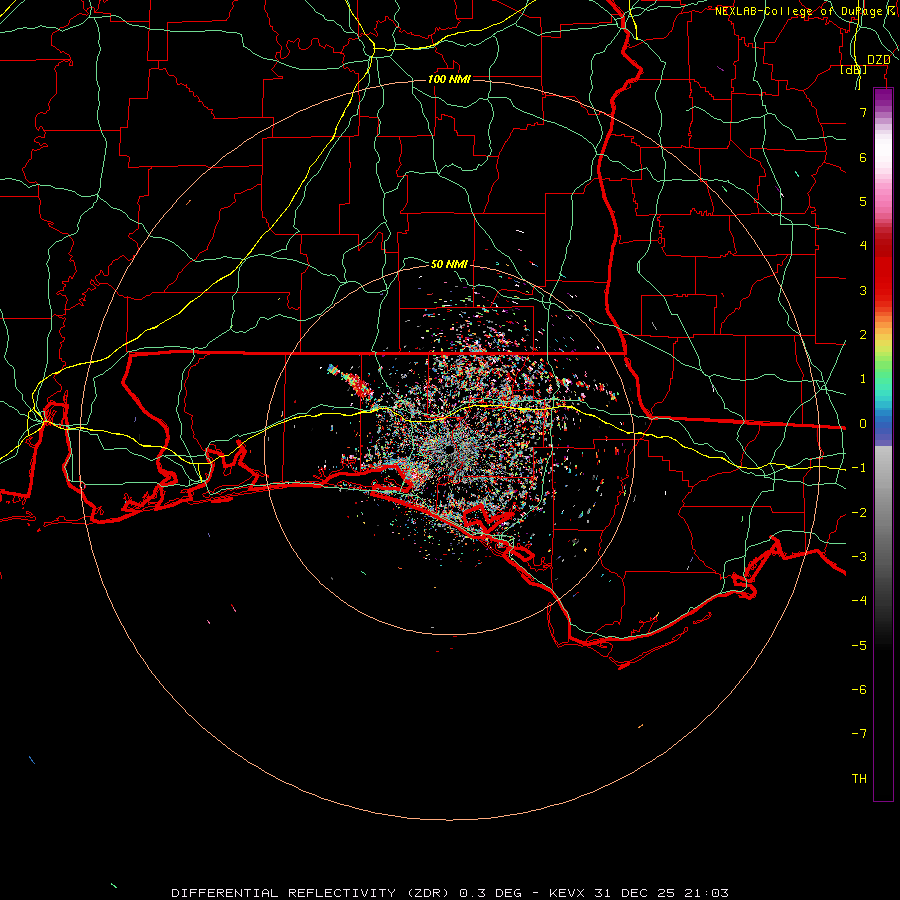This screenshot has width=900, height=900.
Task: Select the "2" tick label on the color scale
Action: [x=863, y=335]
